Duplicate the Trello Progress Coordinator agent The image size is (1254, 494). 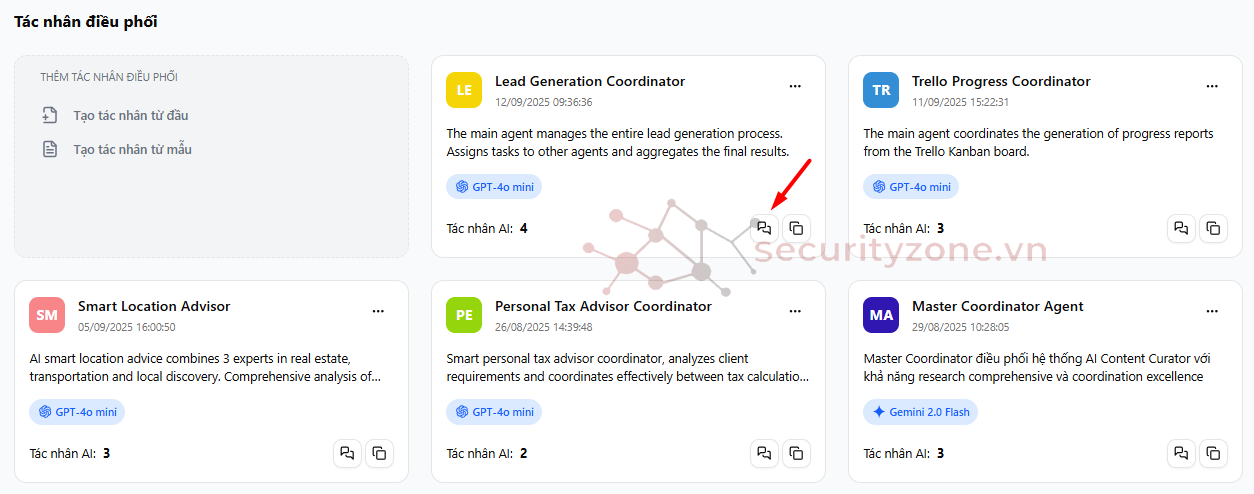(1213, 228)
